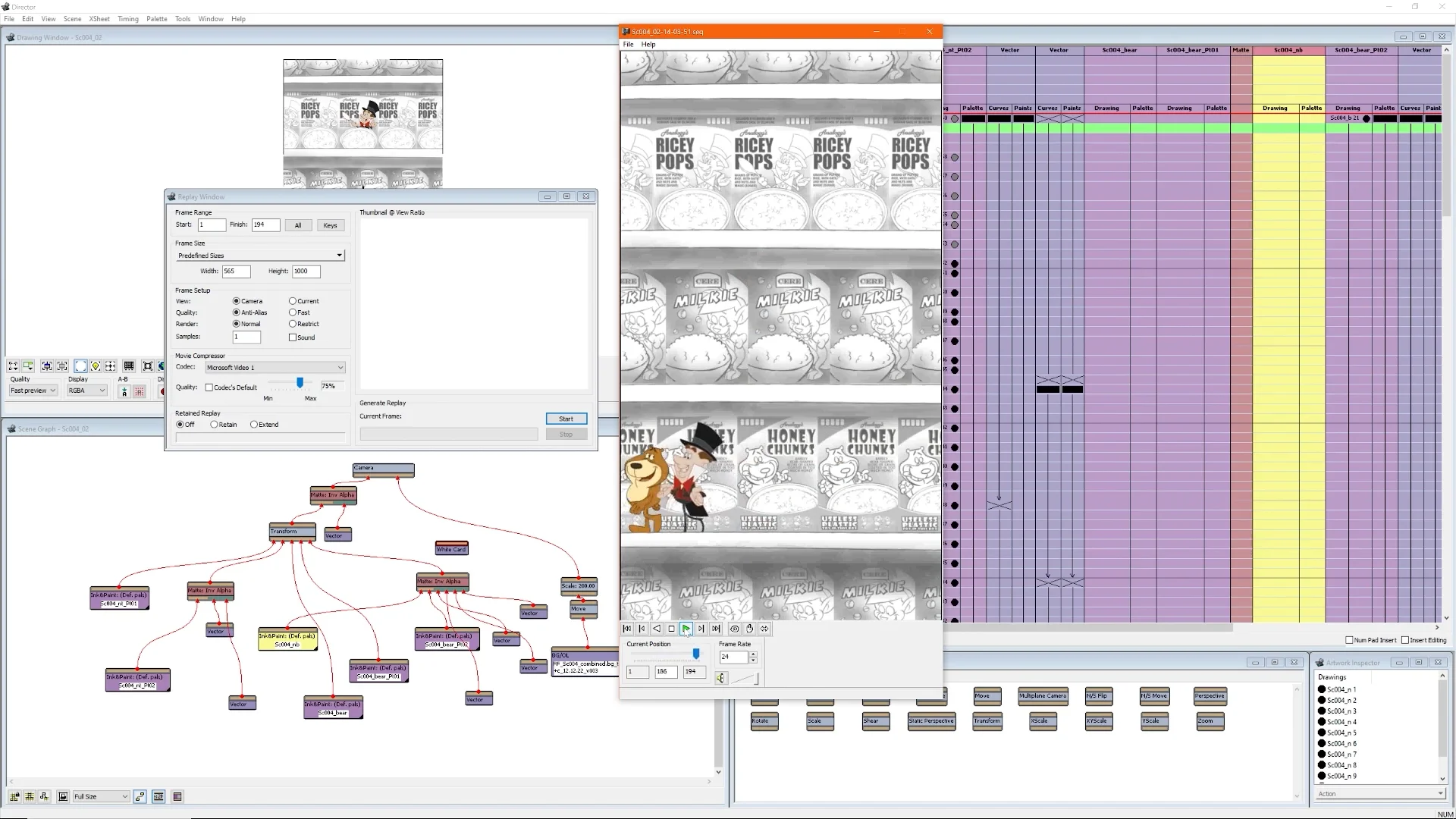1456x819 pixels.
Task: Tick the Codec's Default checkbox
Action: [x=209, y=388]
